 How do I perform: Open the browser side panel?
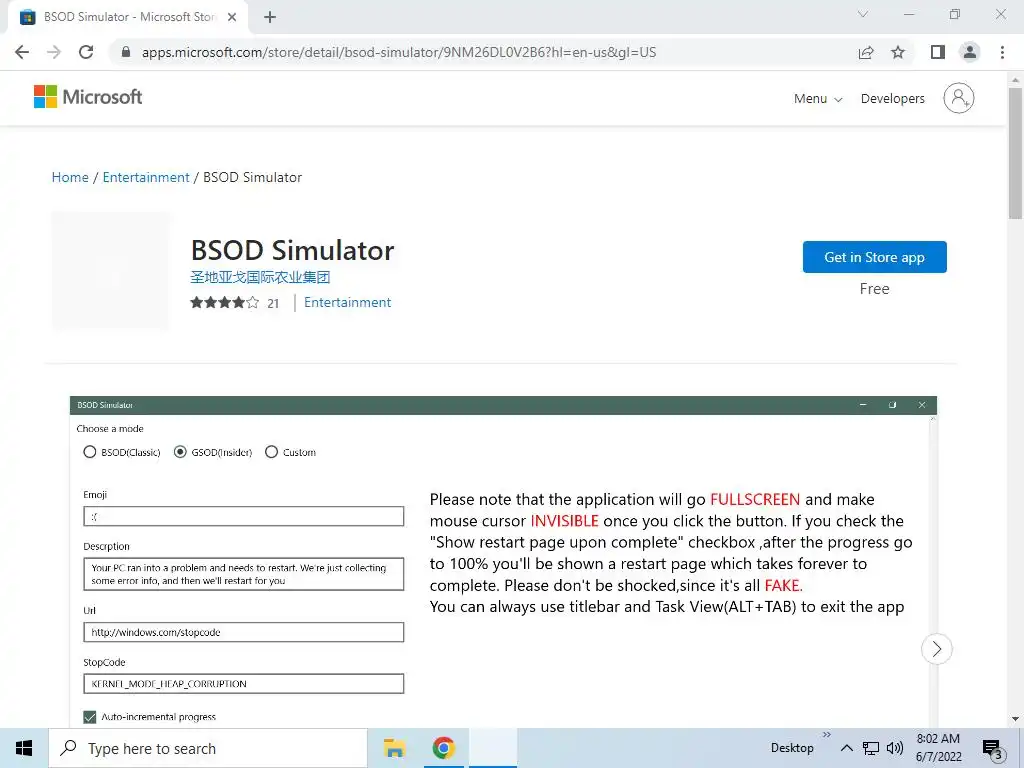click(938, 52)
